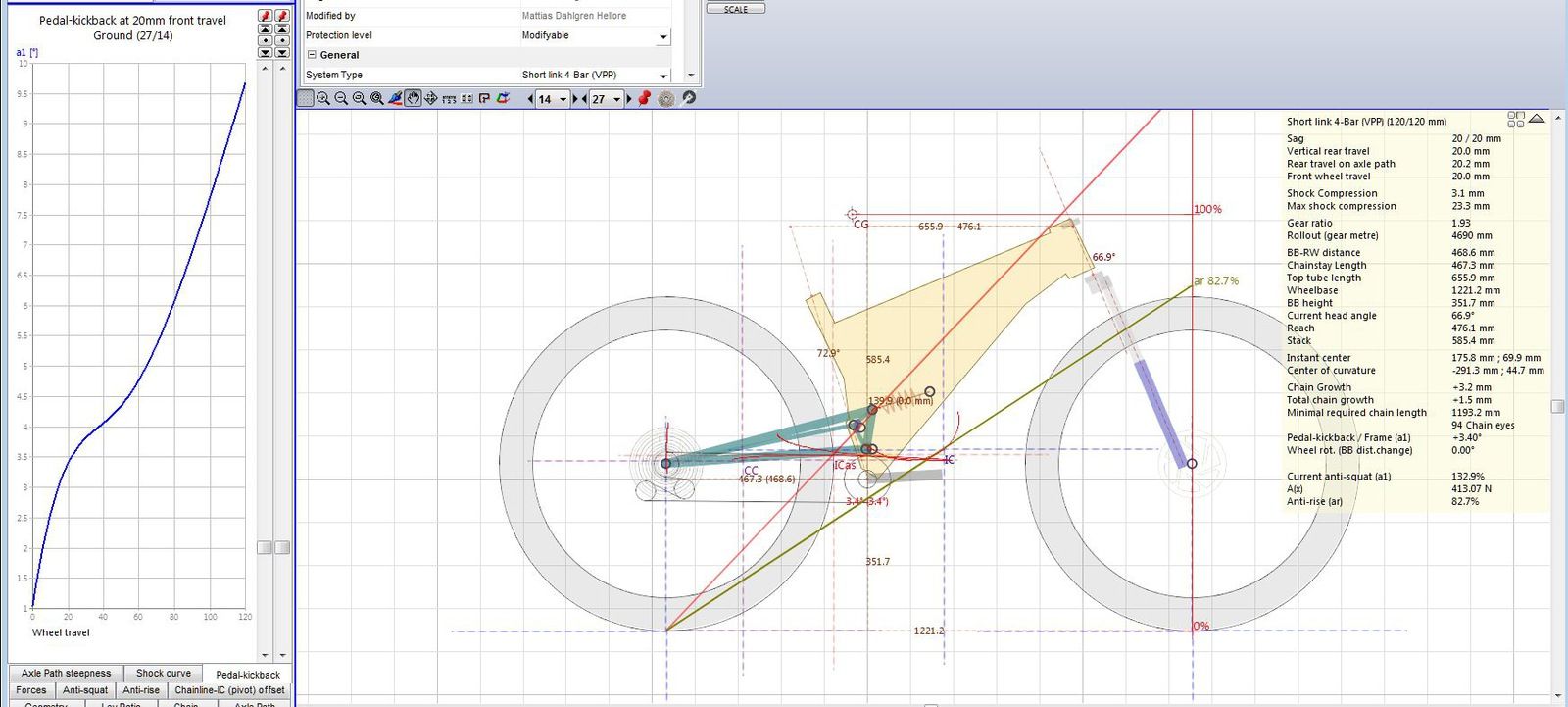The height and width of the screenshot is (707, 1568).
Task: Toggle the right pushpin above the graph
Action: click(282, 16)
